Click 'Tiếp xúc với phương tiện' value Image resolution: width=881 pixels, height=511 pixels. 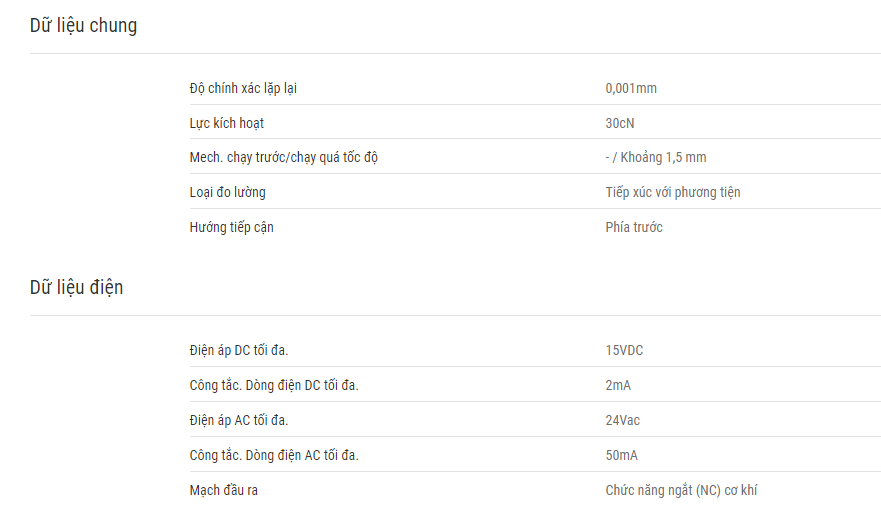pyautogui.click(x=673, y=192)
